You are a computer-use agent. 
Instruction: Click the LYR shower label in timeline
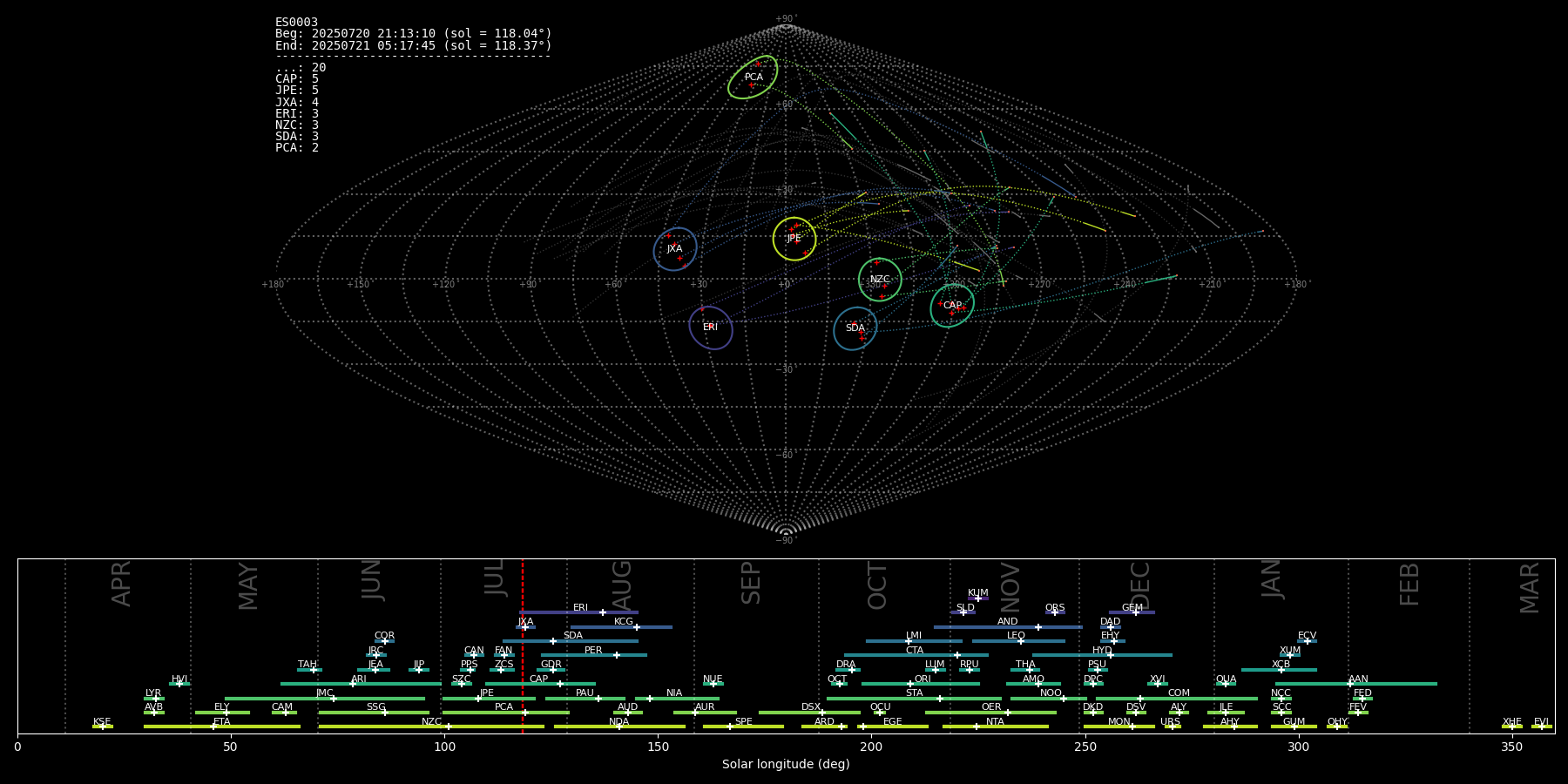point(153,693)
